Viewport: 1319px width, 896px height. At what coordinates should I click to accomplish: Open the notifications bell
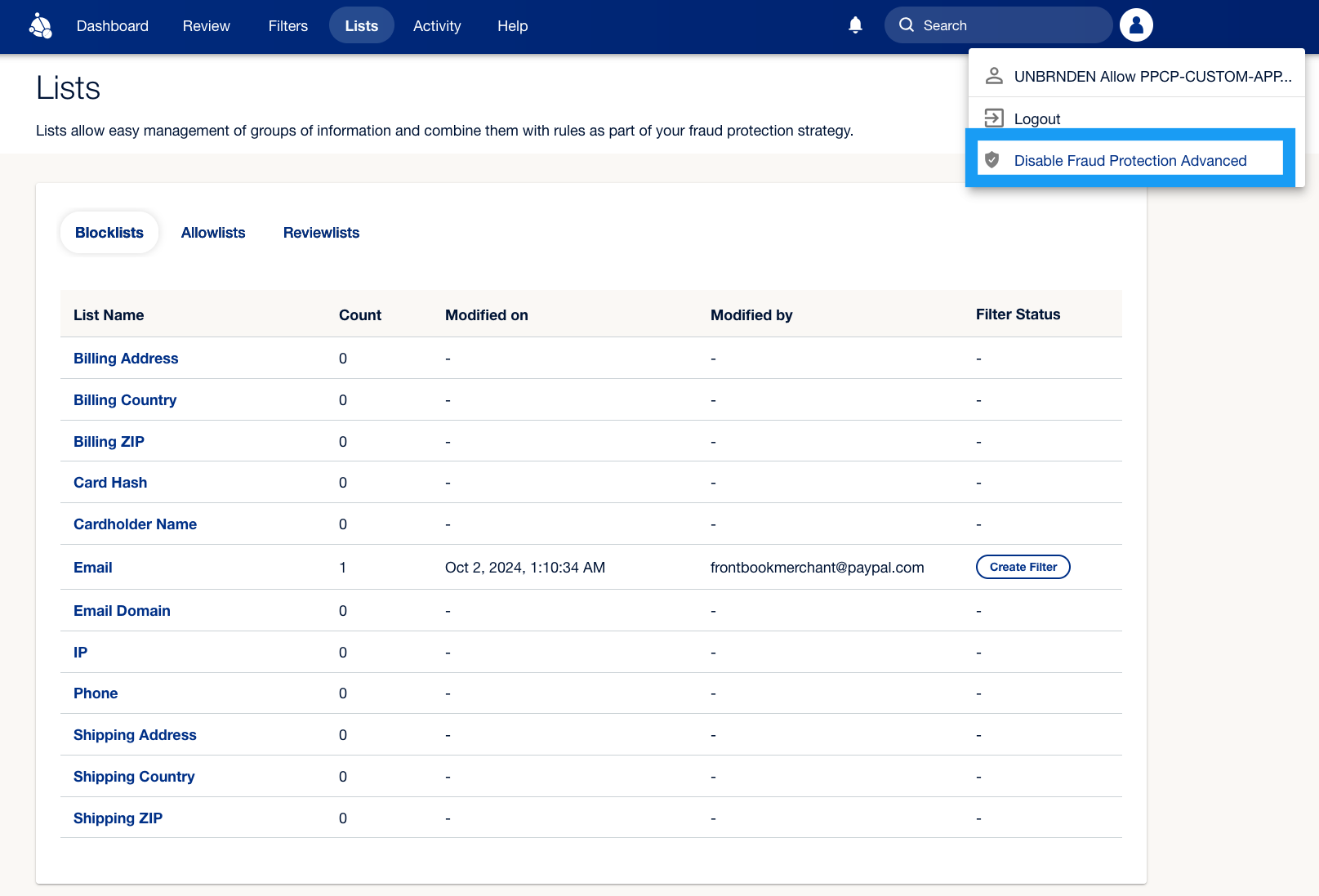[x=855, y=25]
